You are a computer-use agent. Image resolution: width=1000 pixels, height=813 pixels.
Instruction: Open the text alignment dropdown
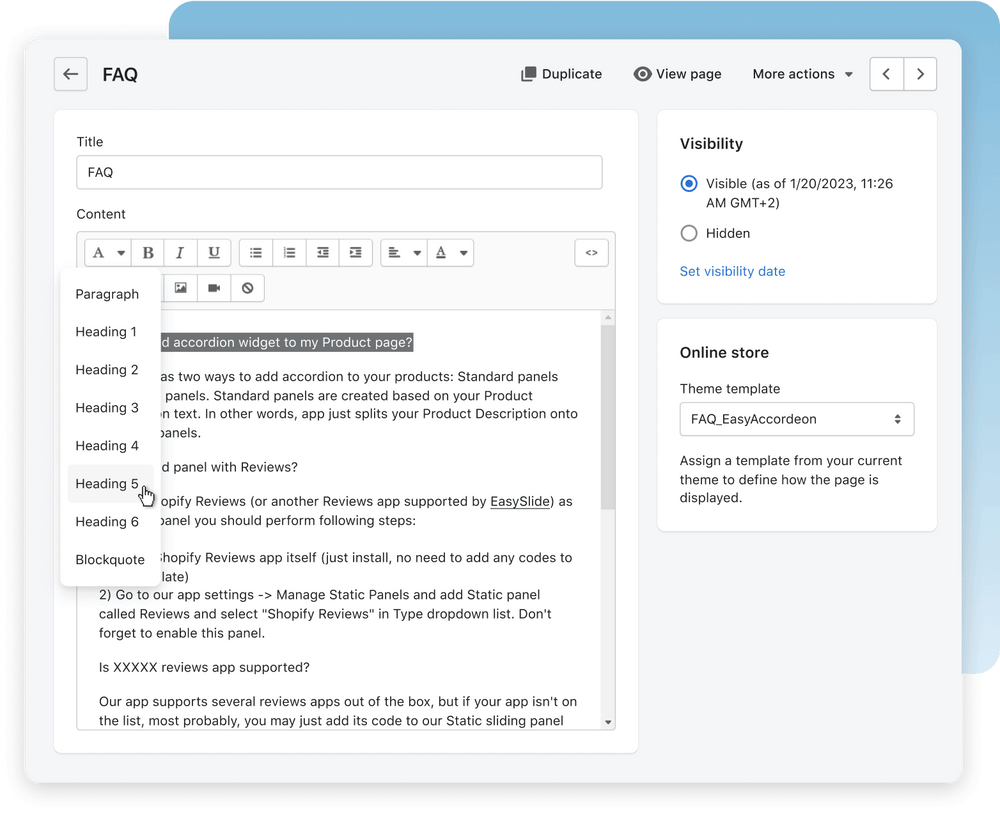tap(403, 252)
